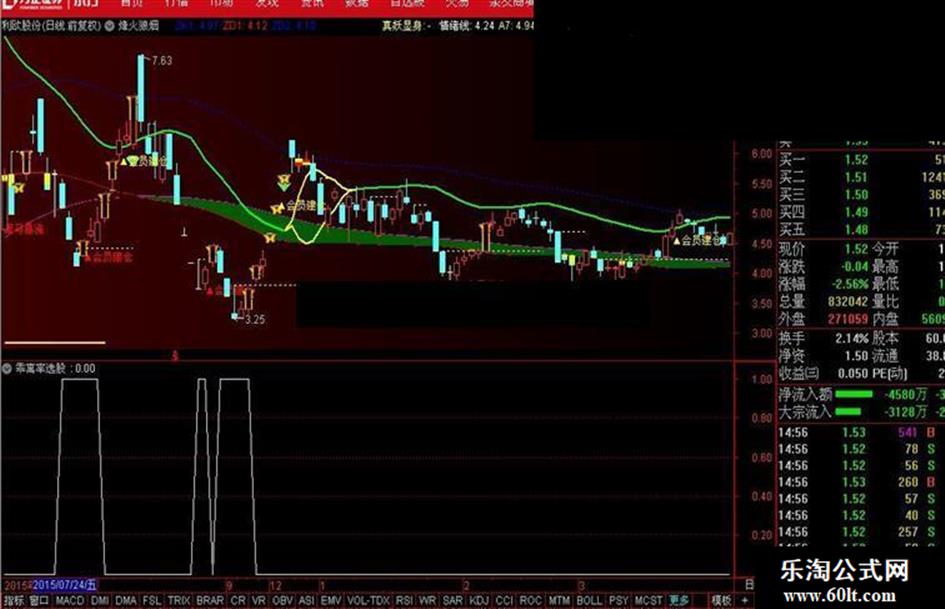Select the 买五 bid row

(862, 230)
